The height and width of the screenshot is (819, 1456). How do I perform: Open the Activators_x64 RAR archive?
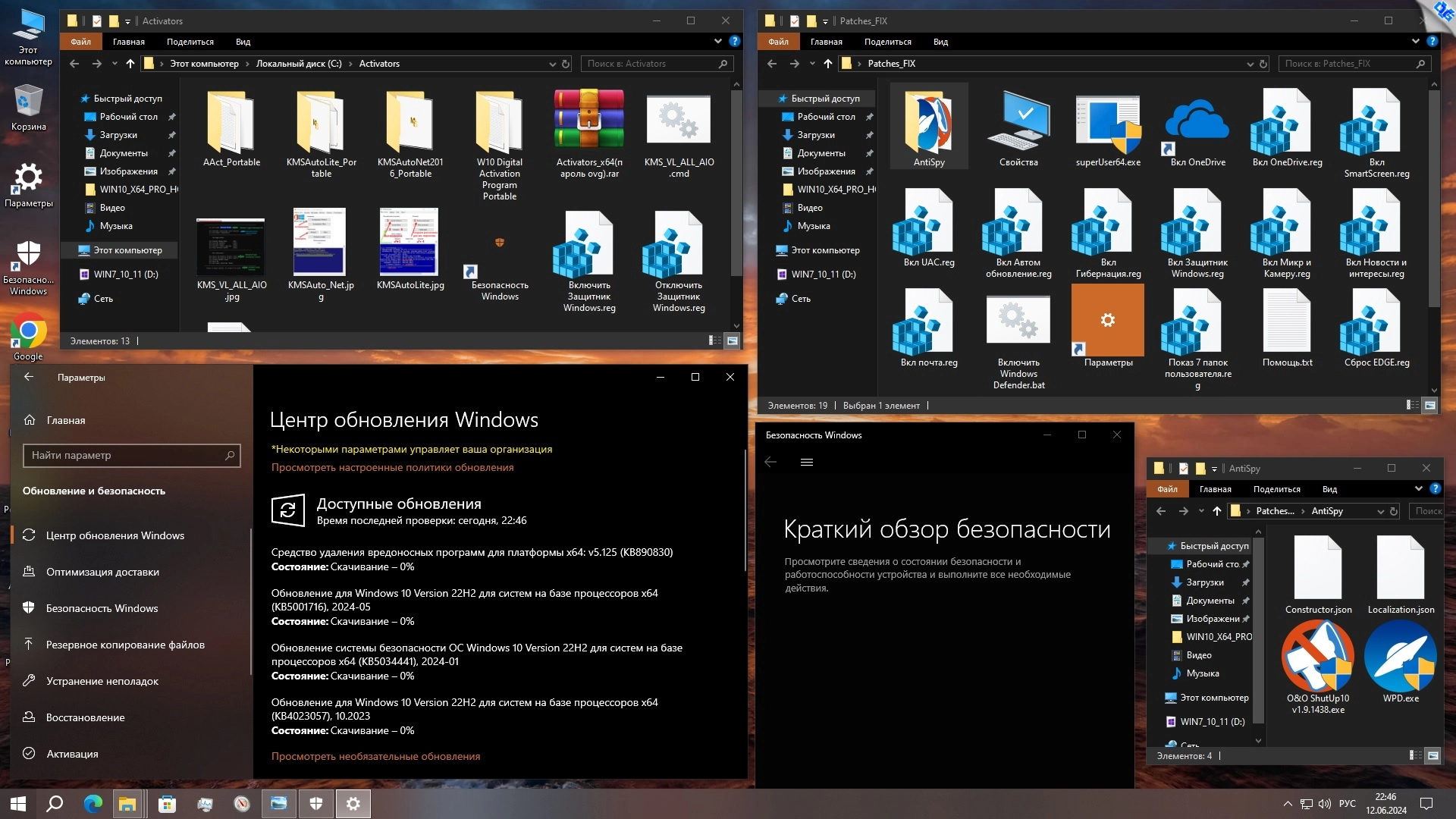(x=589, y=120)
